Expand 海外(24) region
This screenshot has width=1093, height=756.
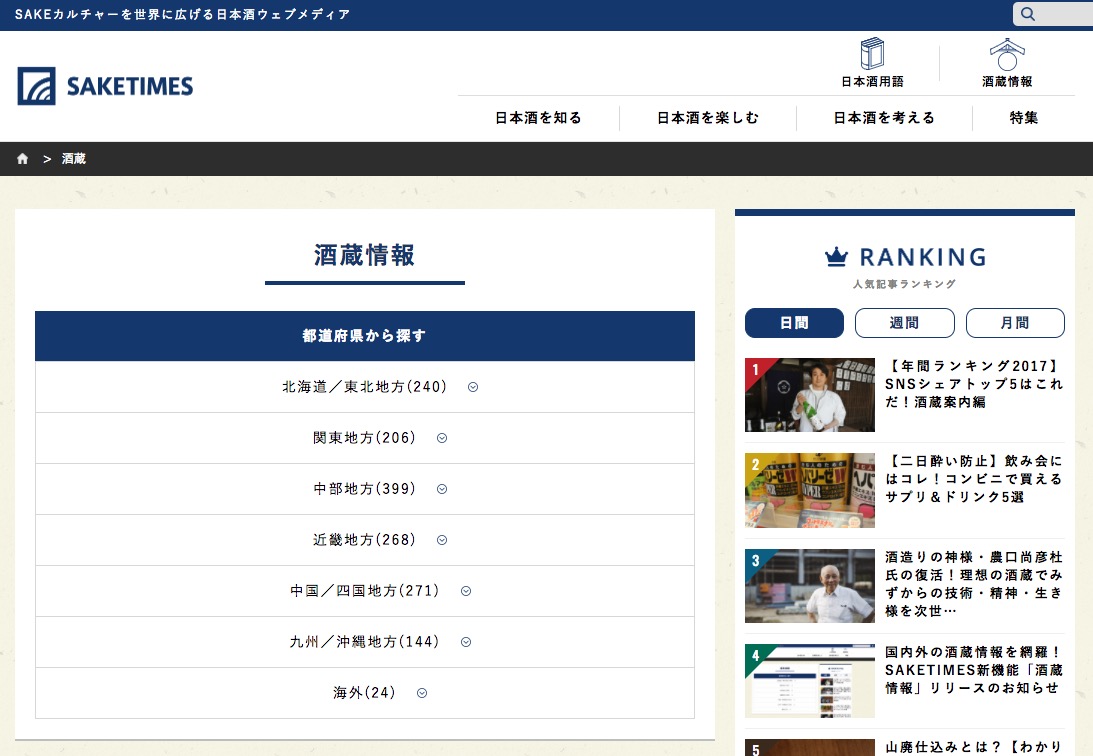[x=365, y=693]
